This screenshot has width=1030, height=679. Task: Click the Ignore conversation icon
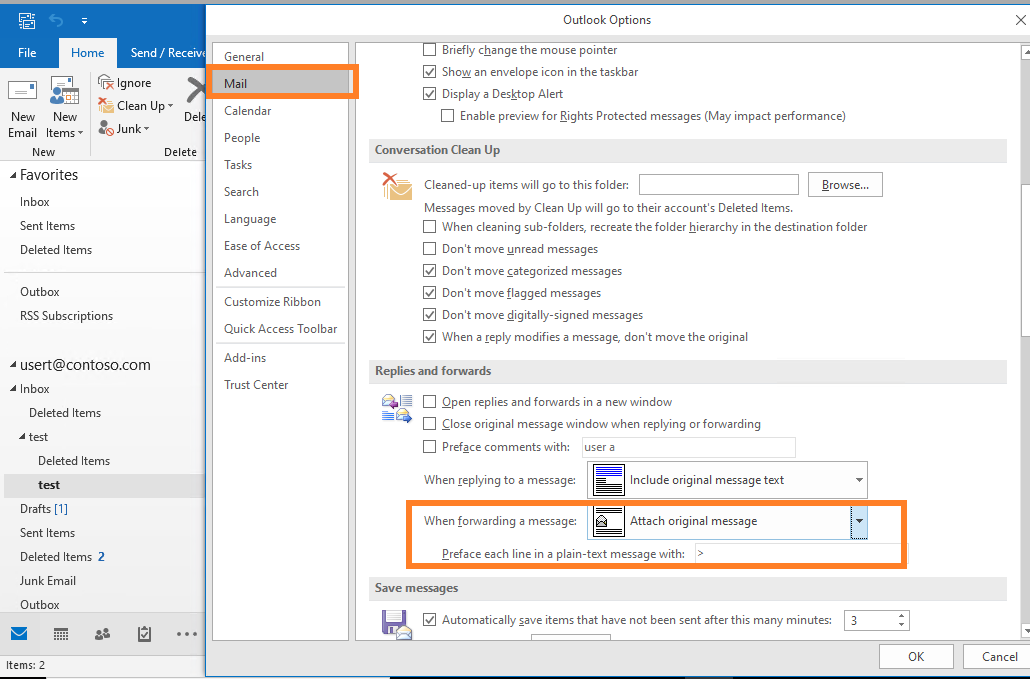point(106,83)
